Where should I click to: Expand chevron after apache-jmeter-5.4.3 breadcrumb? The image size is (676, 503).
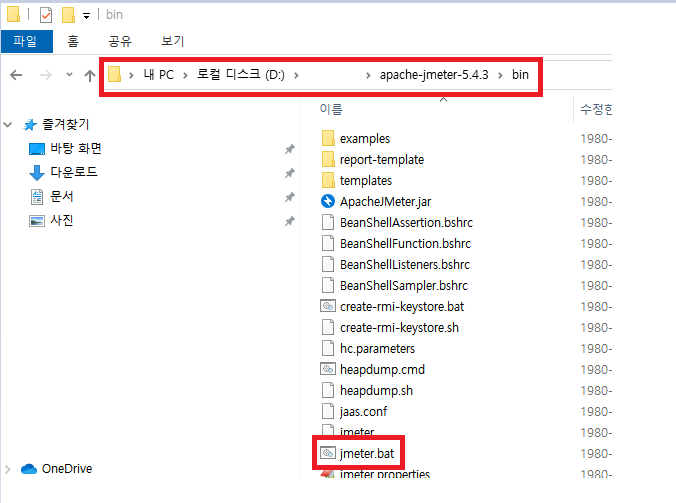point(500,75)
